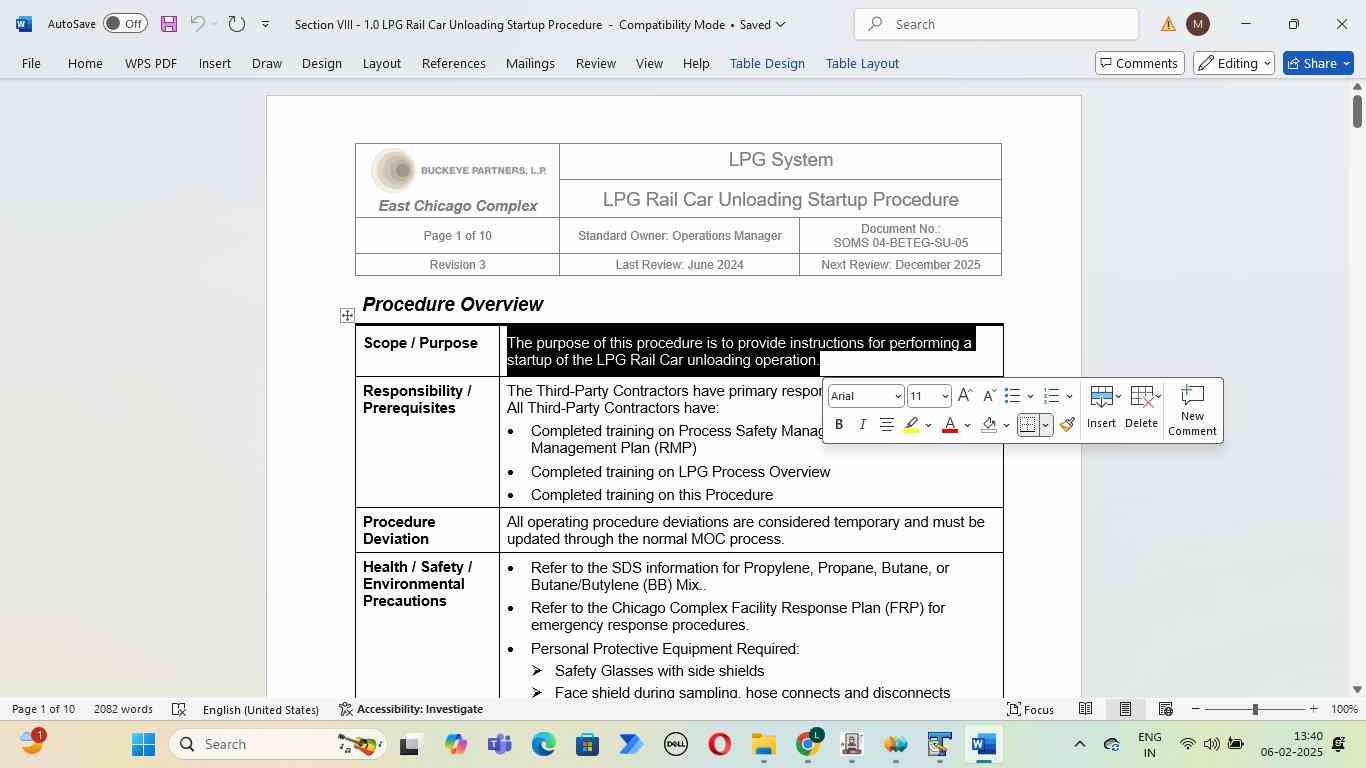Click the Increase Font Size icon
The width and height of the screenshot is (1366, 768).
click(x=965, y=396)
